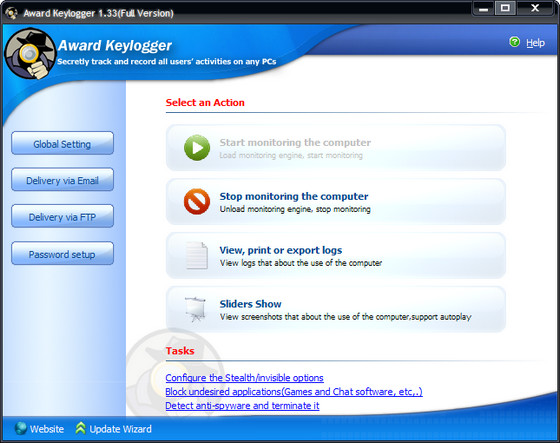Open the Help link text

click(x=535, y=43)
